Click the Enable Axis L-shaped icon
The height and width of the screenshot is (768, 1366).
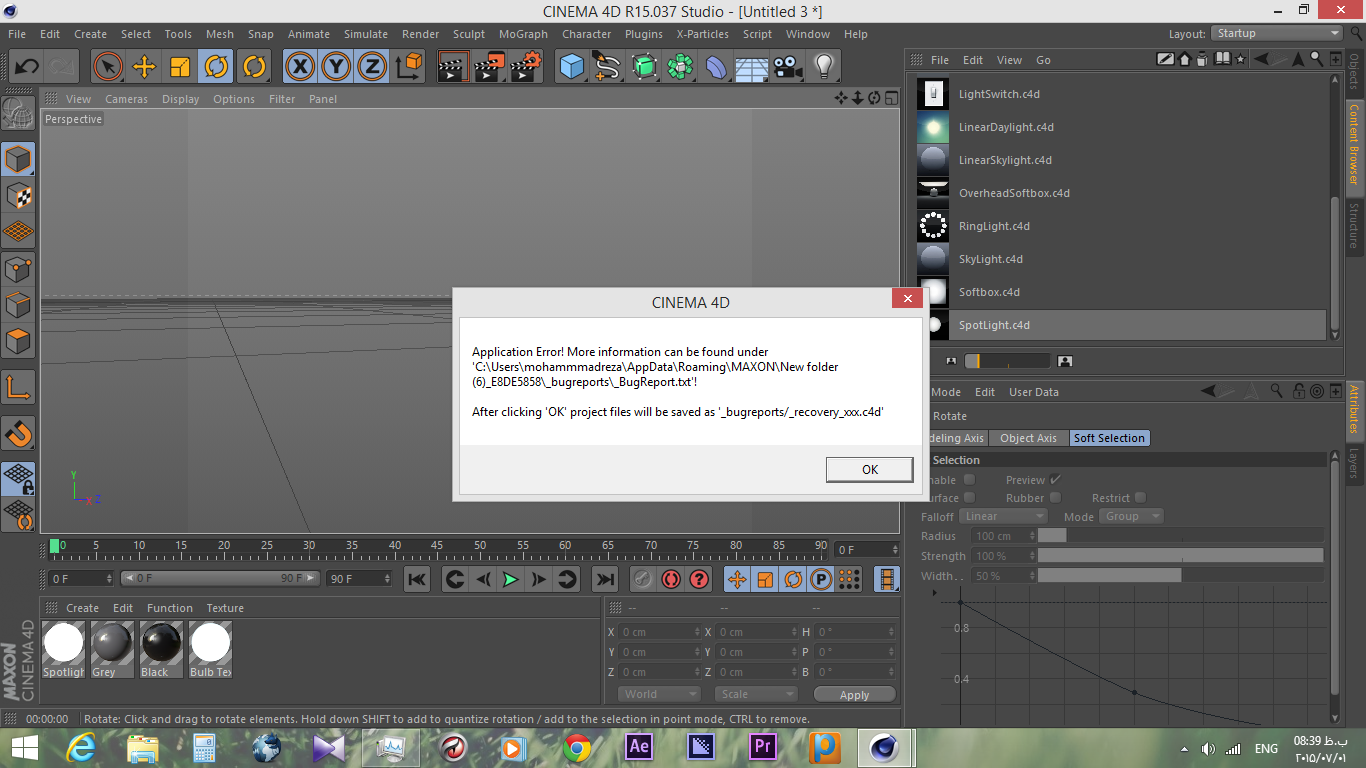pos(18,387)
